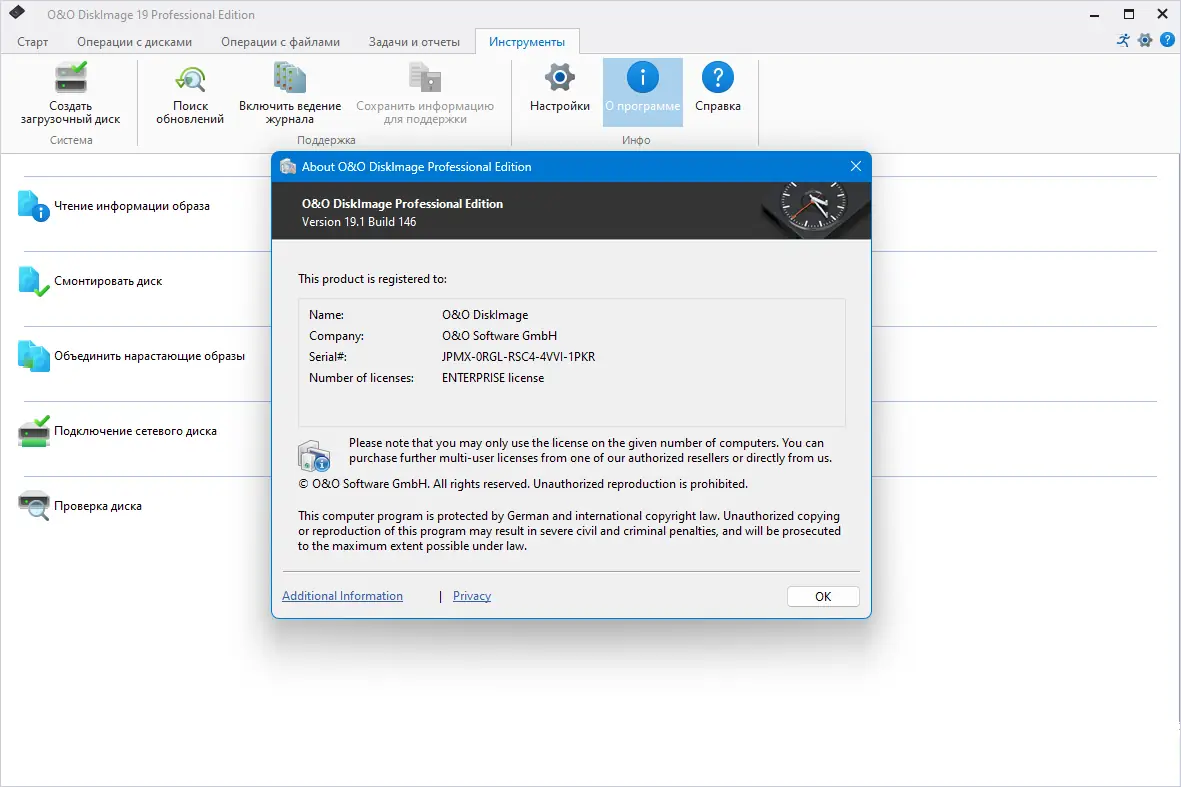Click the About dialog title icon
This screenshot has width=1181, height=787.
pyautogui.click(x=288, y=166)
